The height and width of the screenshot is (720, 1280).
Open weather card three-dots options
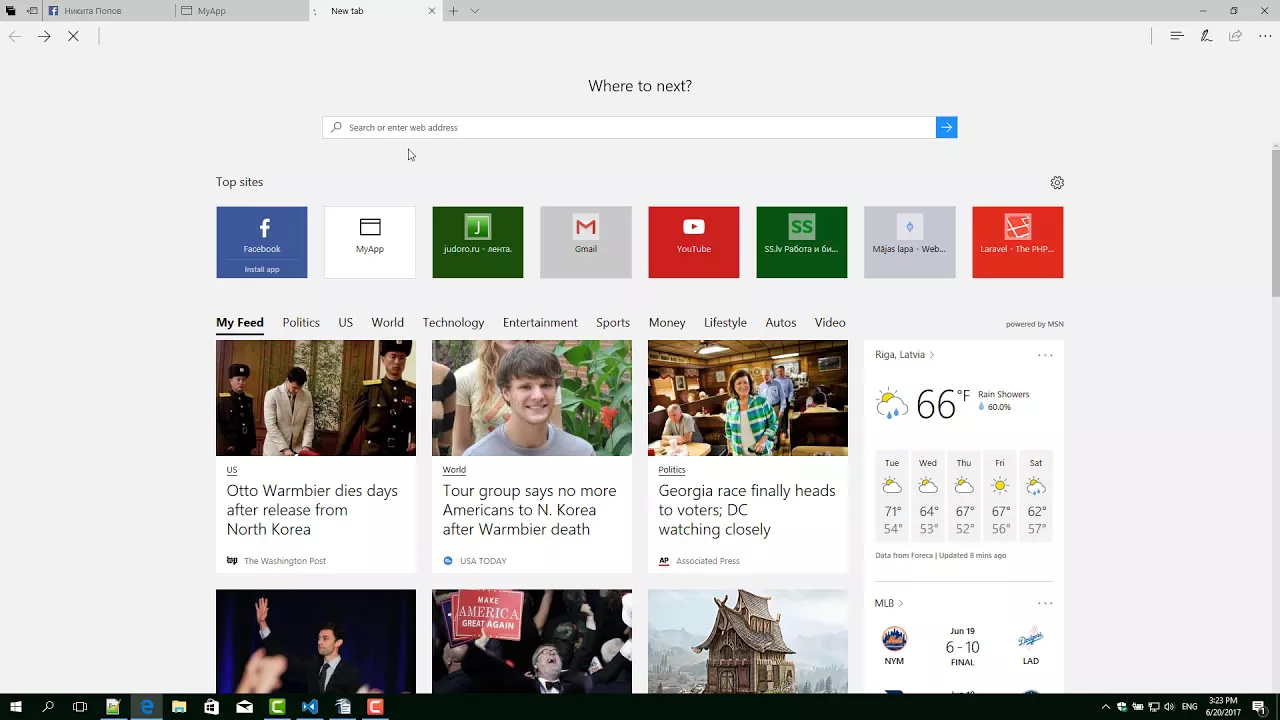1045,355
